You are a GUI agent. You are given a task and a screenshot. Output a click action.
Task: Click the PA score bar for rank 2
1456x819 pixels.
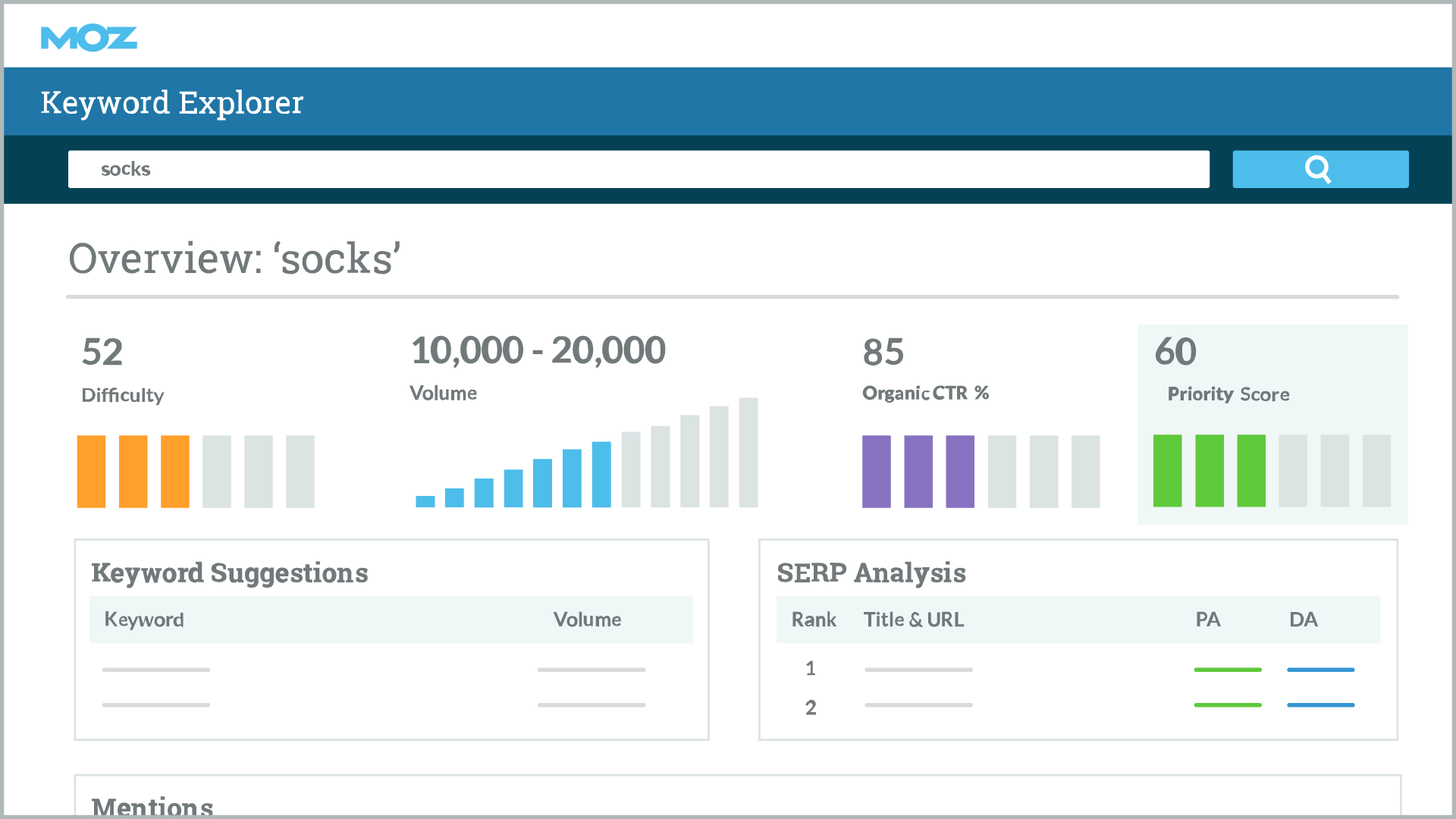coord(1227,704)
